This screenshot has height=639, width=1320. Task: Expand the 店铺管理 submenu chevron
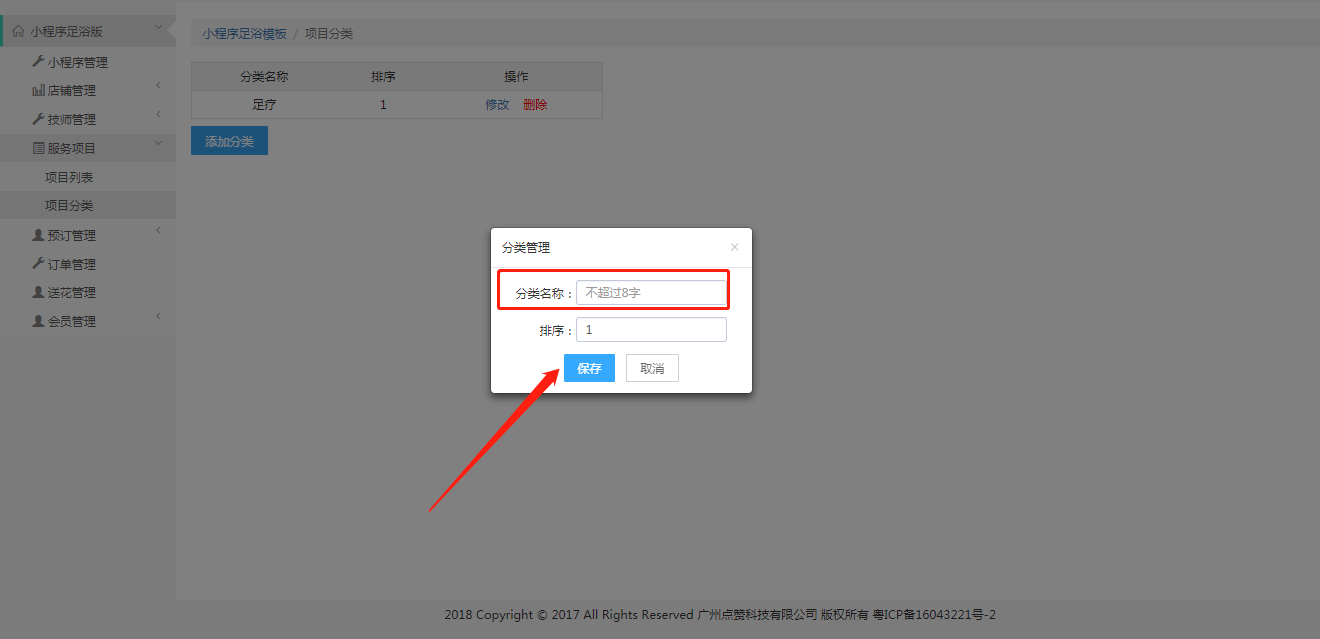point(158,87)
